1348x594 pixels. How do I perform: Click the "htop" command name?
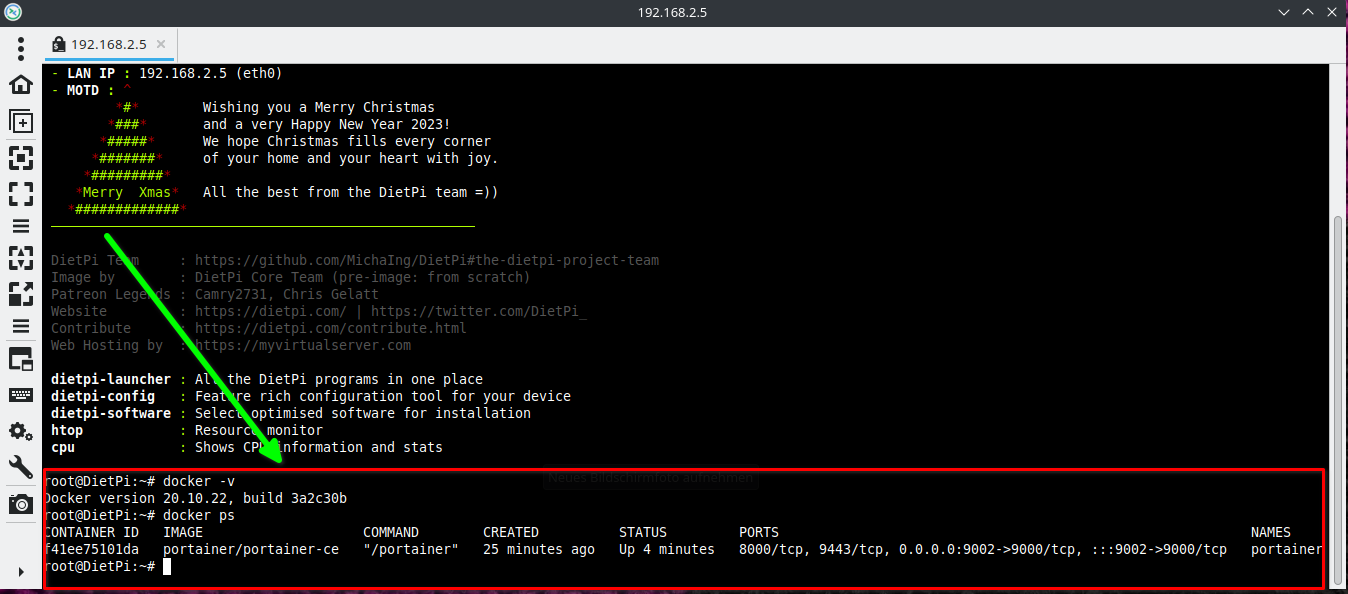click(x=67, y=430)
